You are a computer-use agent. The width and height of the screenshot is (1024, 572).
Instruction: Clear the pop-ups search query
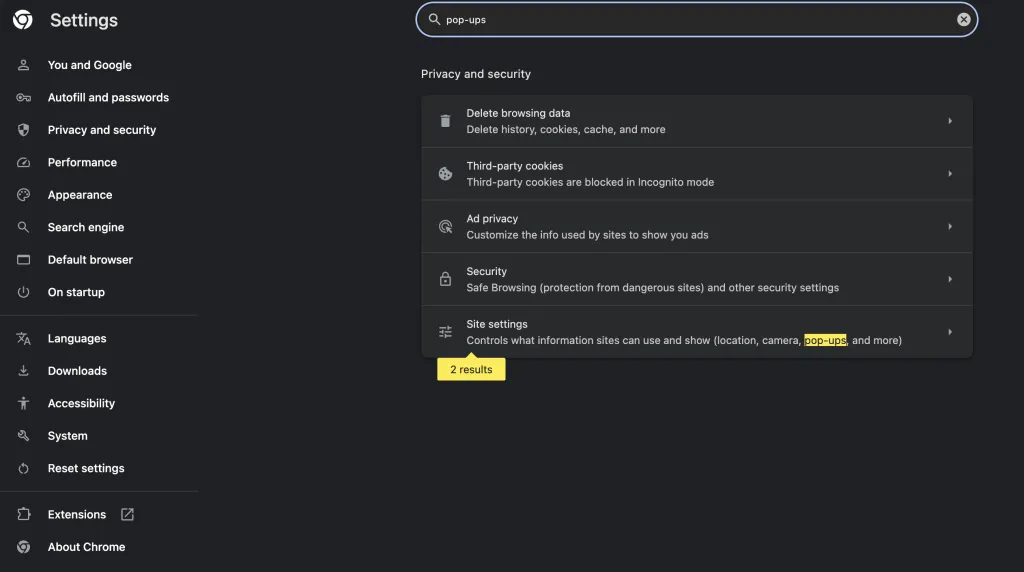[x=963, y=19]
